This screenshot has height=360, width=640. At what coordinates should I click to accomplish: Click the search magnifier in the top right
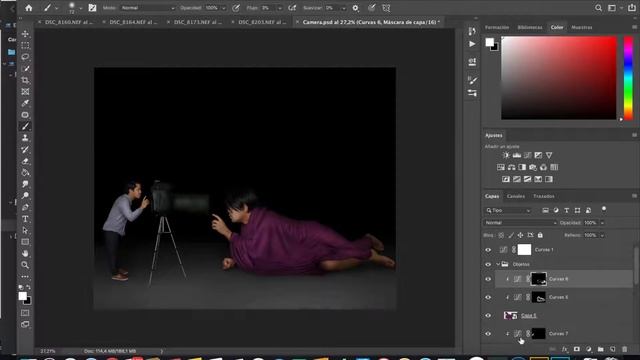[598, 8]
